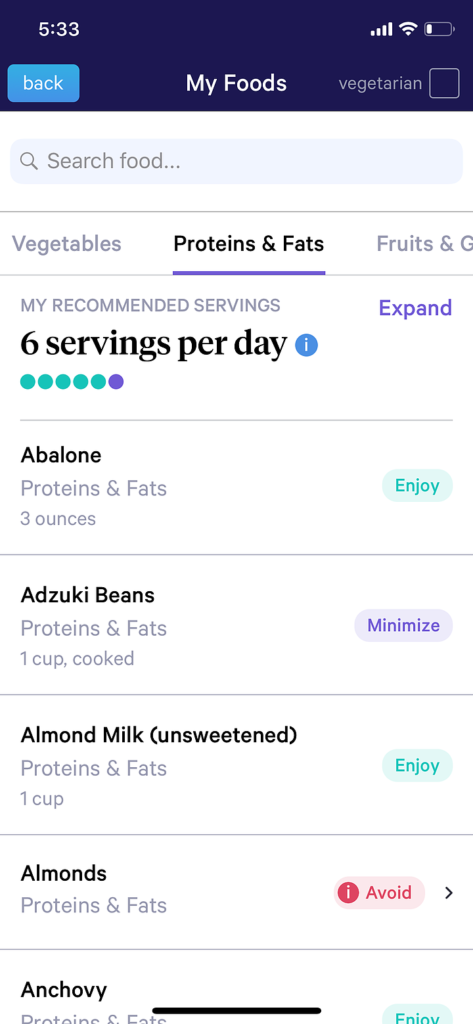
Task: Tap the Wi-Fi status icon
Action: tap(408, 29)
